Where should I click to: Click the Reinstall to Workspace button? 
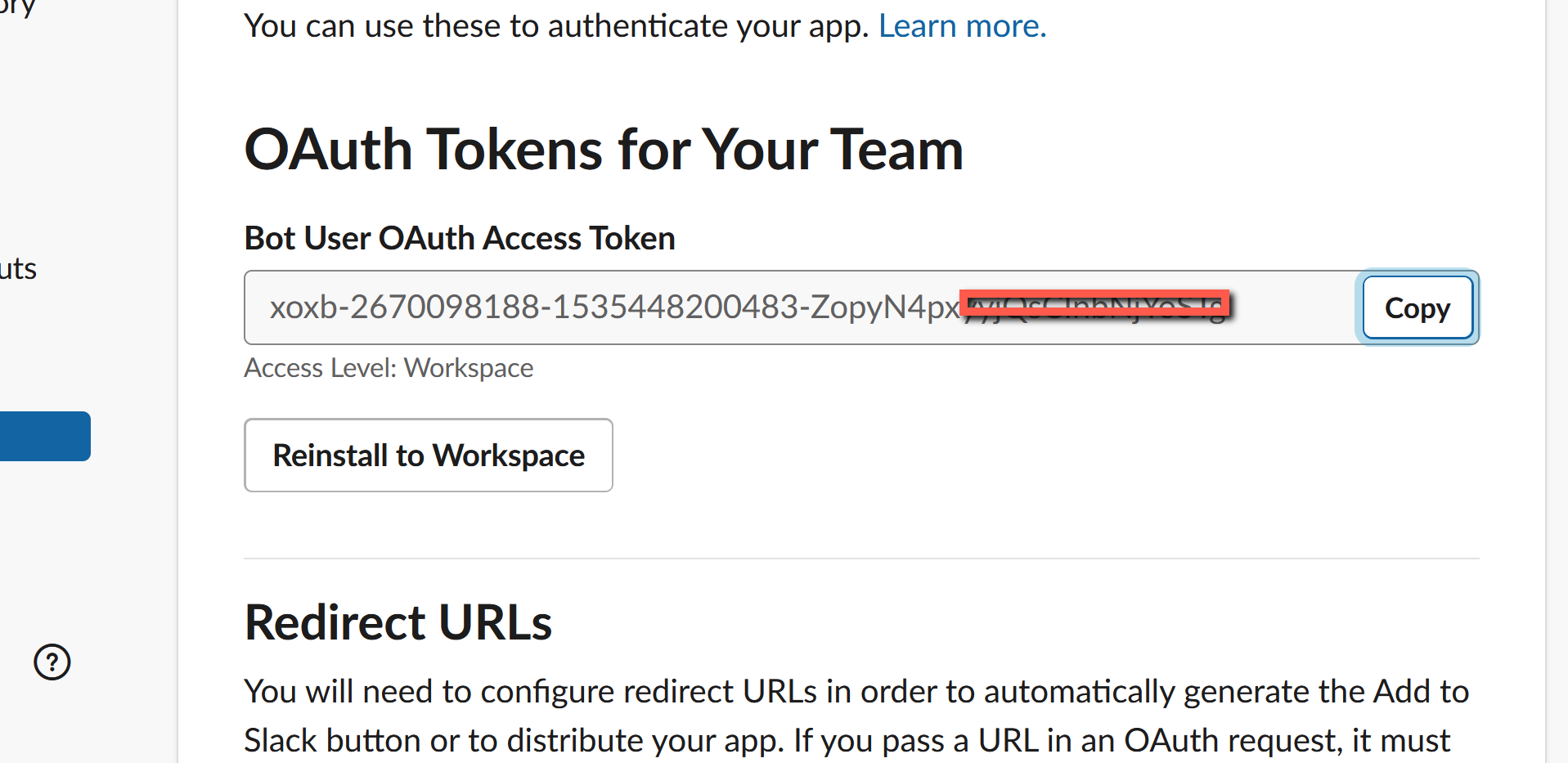tap(428, 455)
